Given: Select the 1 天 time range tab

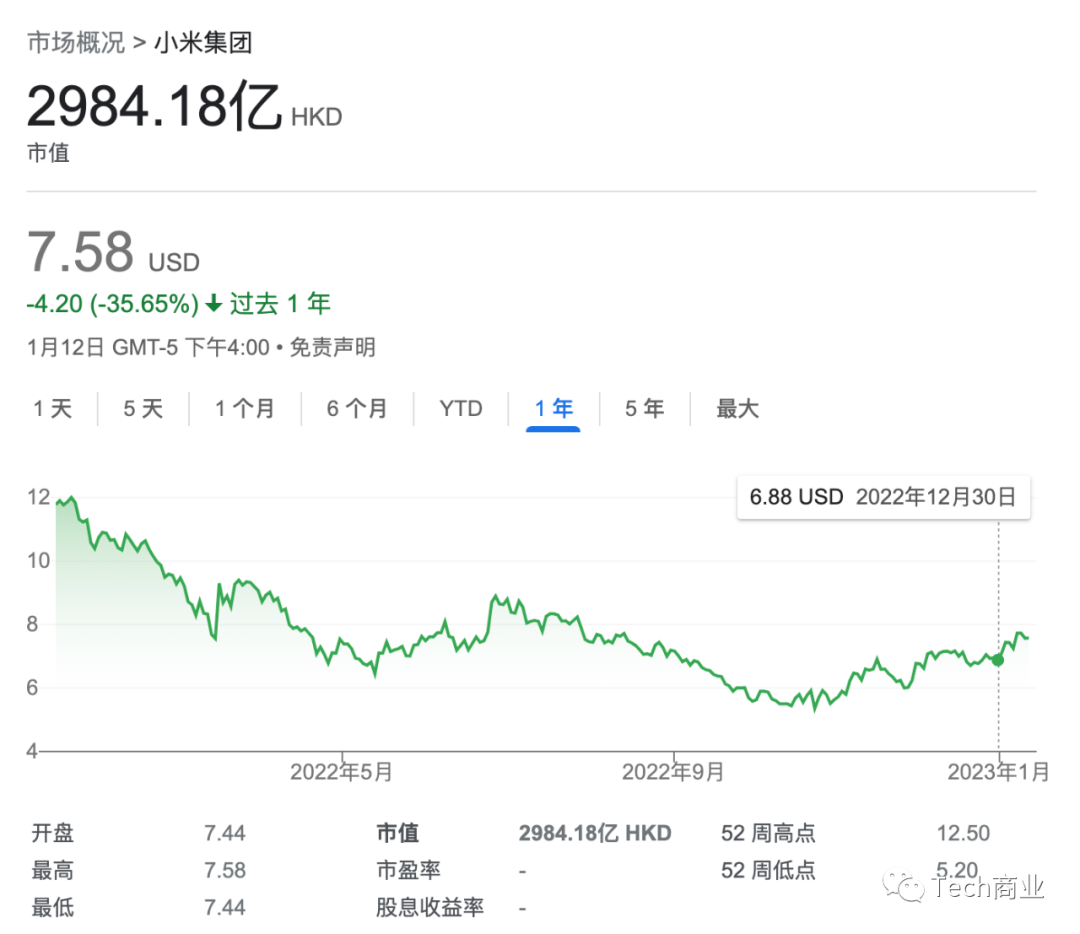Looking at the screenshot, I should tap(53, 408).
